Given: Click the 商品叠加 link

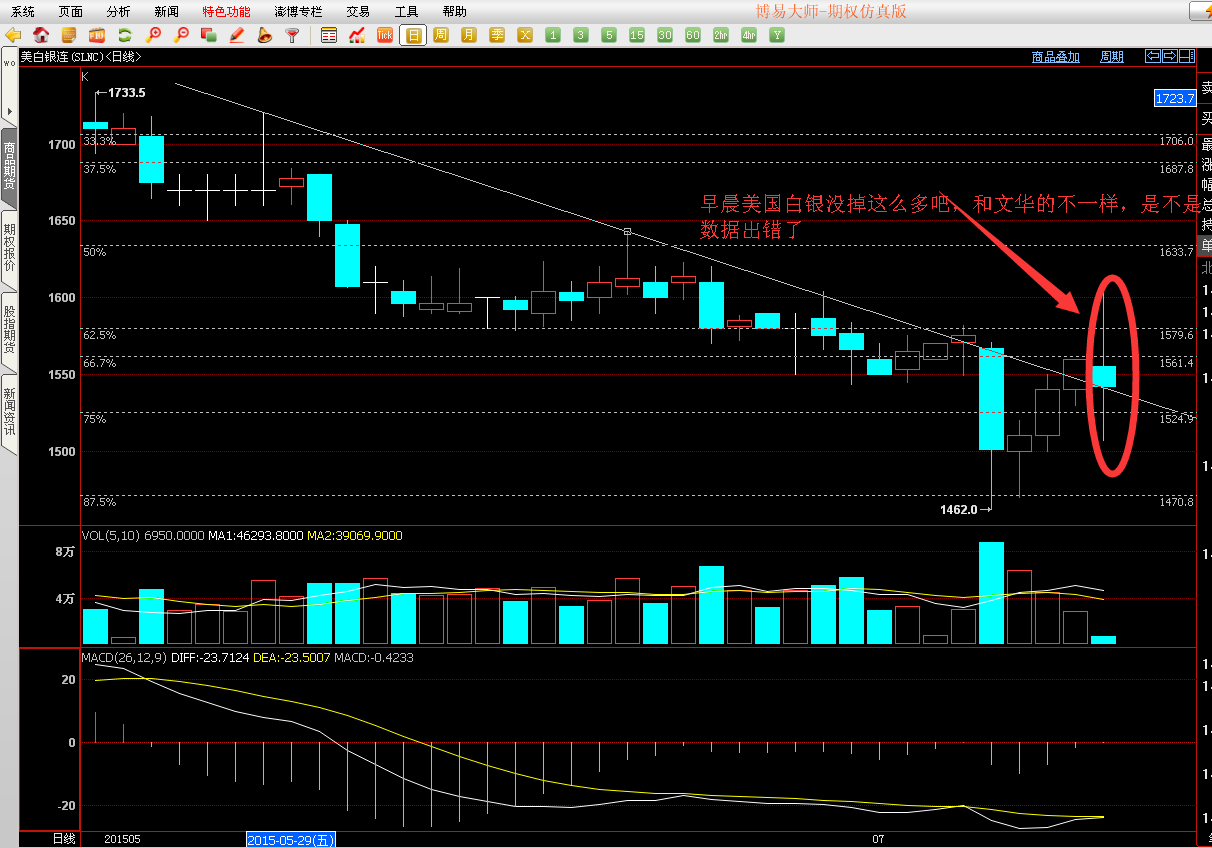Looking at the screenshot, I should click(1056, 57).
